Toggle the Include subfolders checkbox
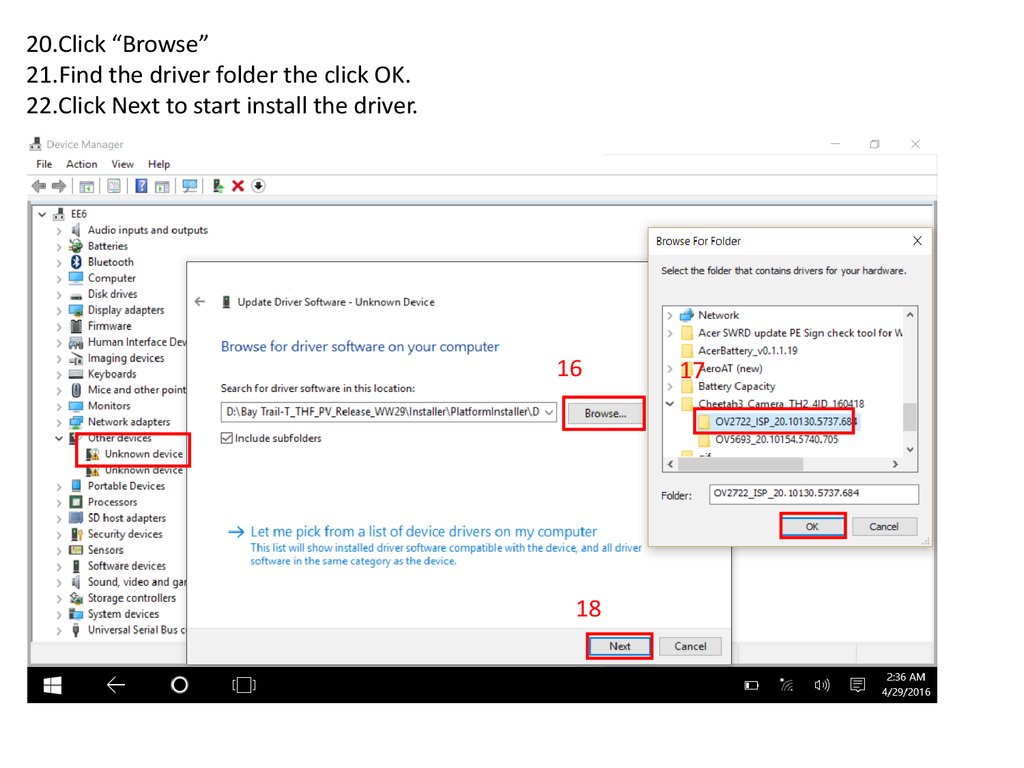This screenshot has height=768, width=1024. pyautogui.click(x=227, y=438)
